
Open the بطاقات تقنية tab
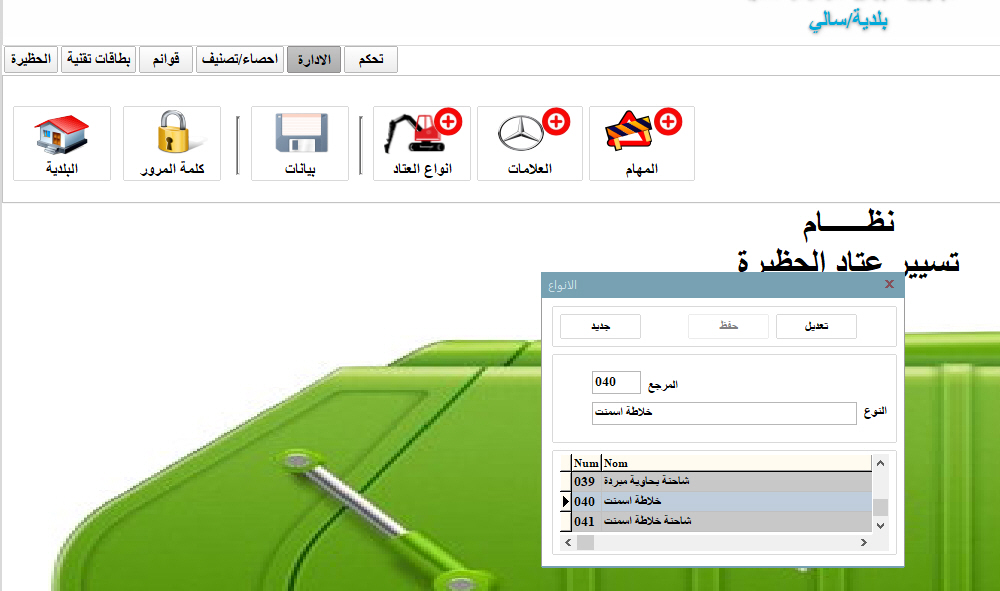pyautogui.click(x=99, y=60)
